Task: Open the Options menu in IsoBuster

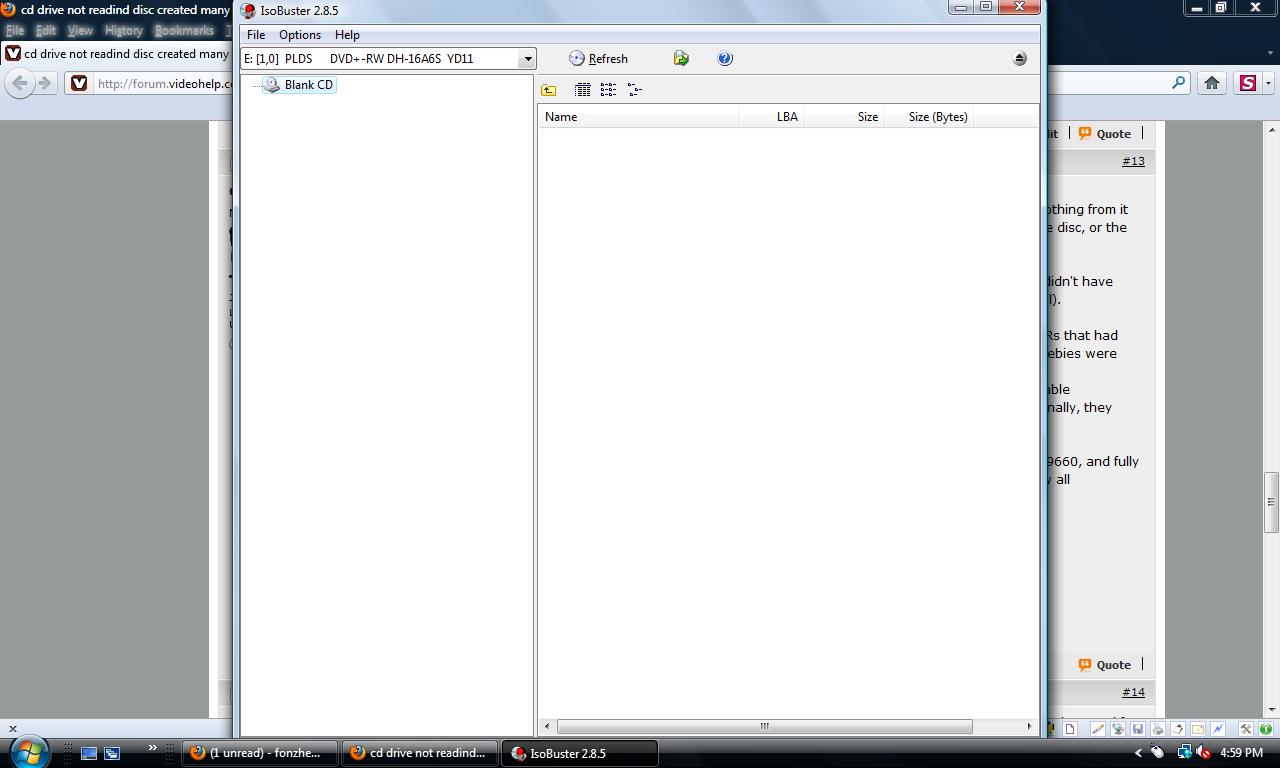Action: pyautogui.click(x=300, y=35)
